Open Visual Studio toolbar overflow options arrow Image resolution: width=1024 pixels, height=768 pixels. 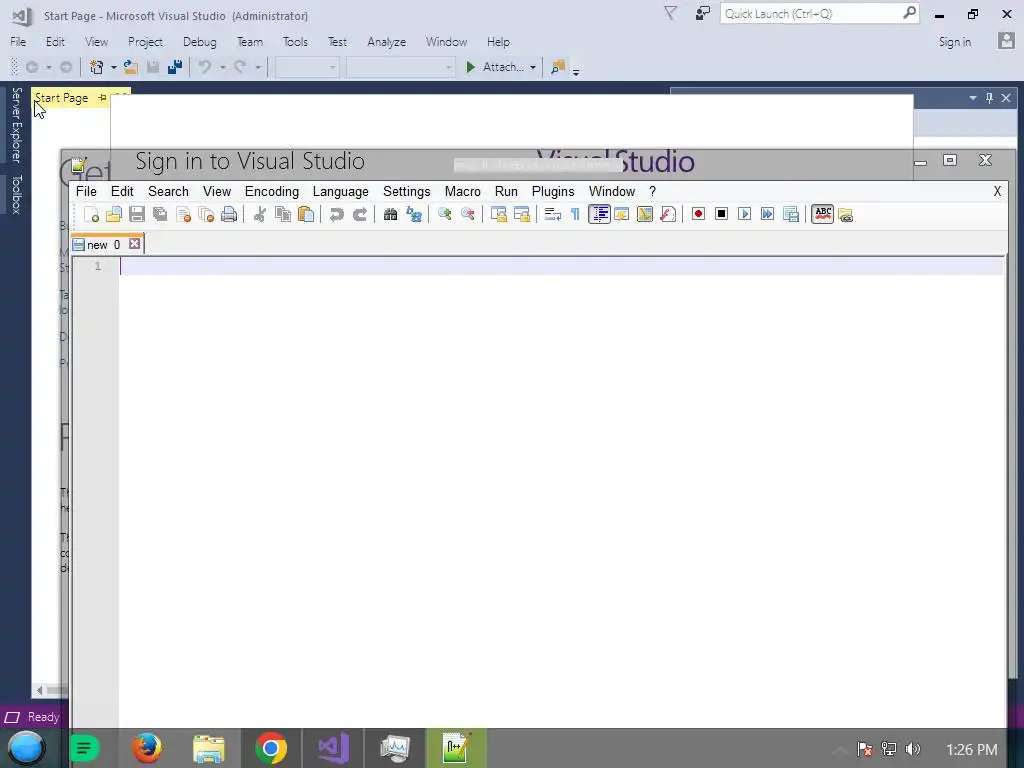[575, 71]
